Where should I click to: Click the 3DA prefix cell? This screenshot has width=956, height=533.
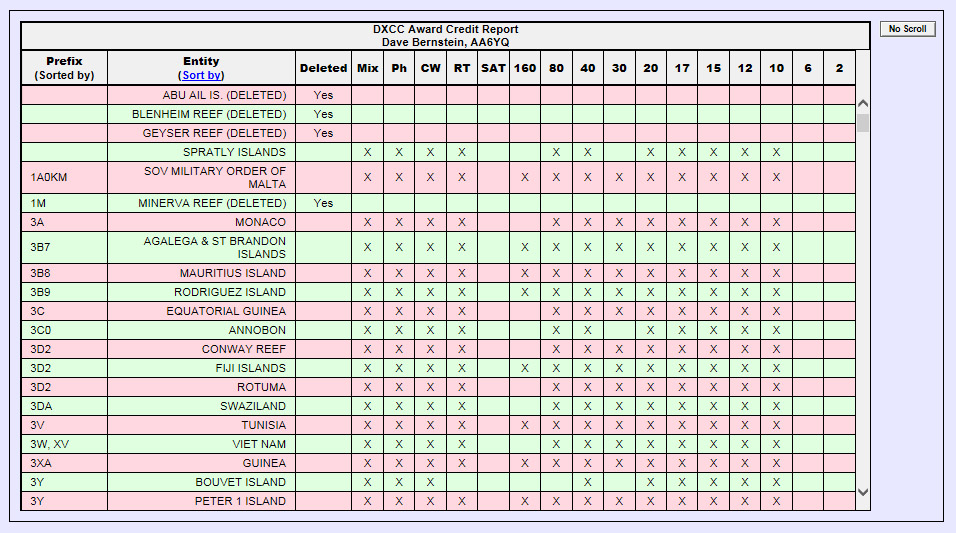coord(64,406)
